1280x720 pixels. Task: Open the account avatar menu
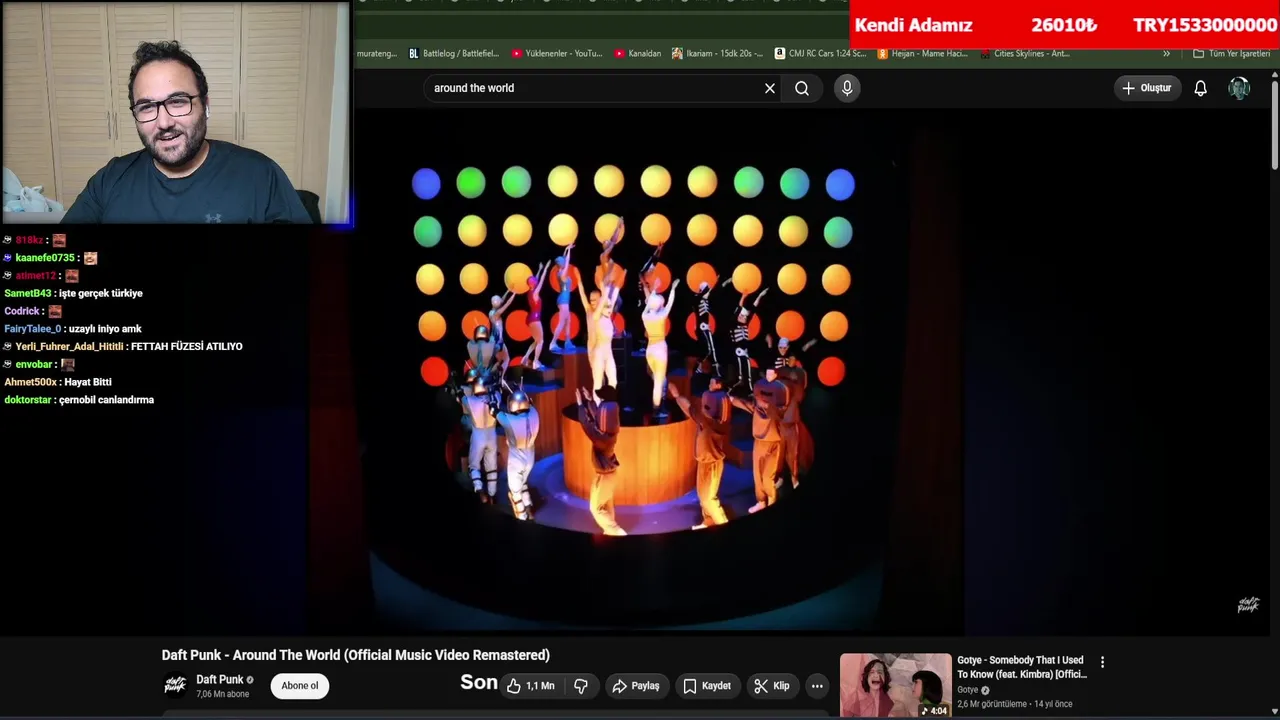[1239, 88]
